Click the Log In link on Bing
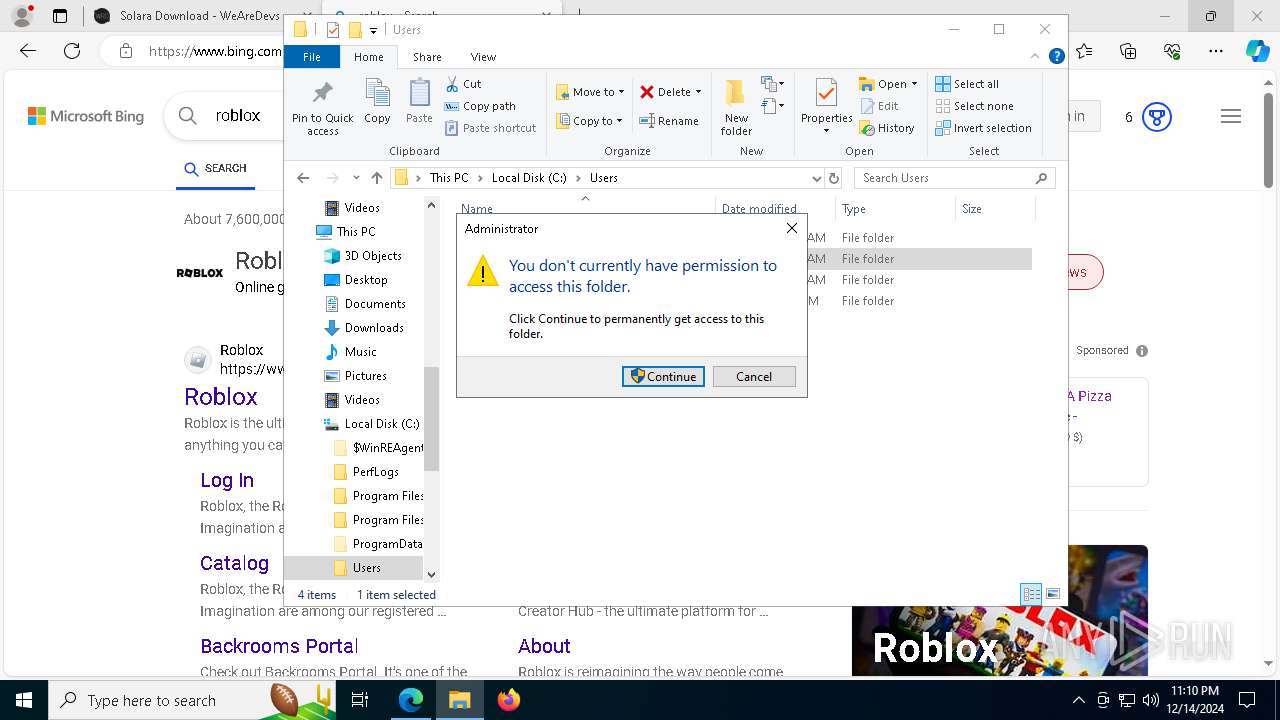 [227, 480]
